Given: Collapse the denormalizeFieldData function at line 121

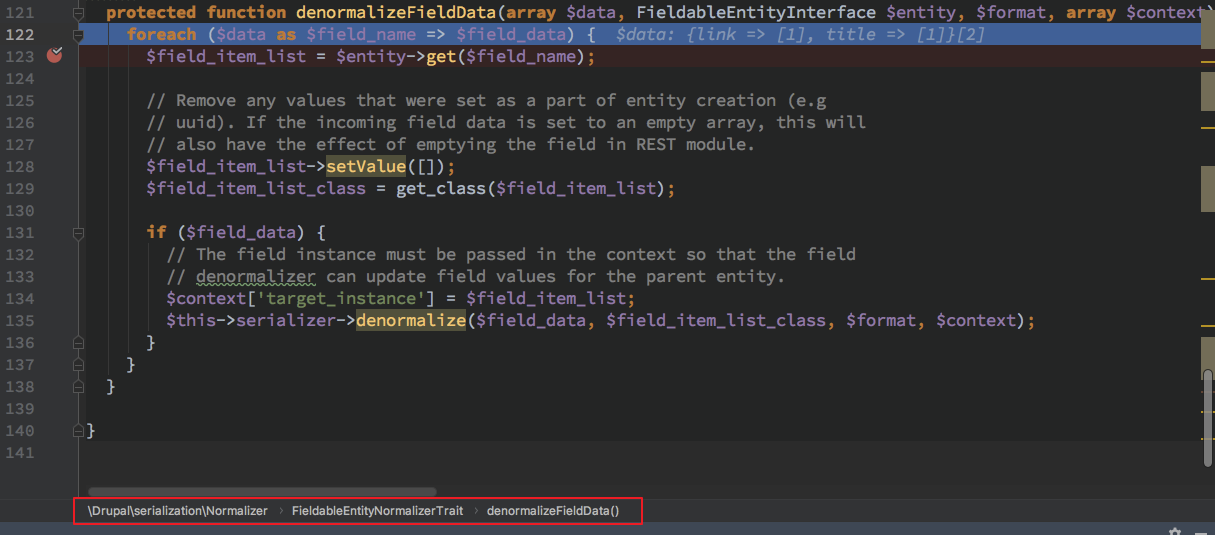Looking at the screenshot, I should point(78,13).
